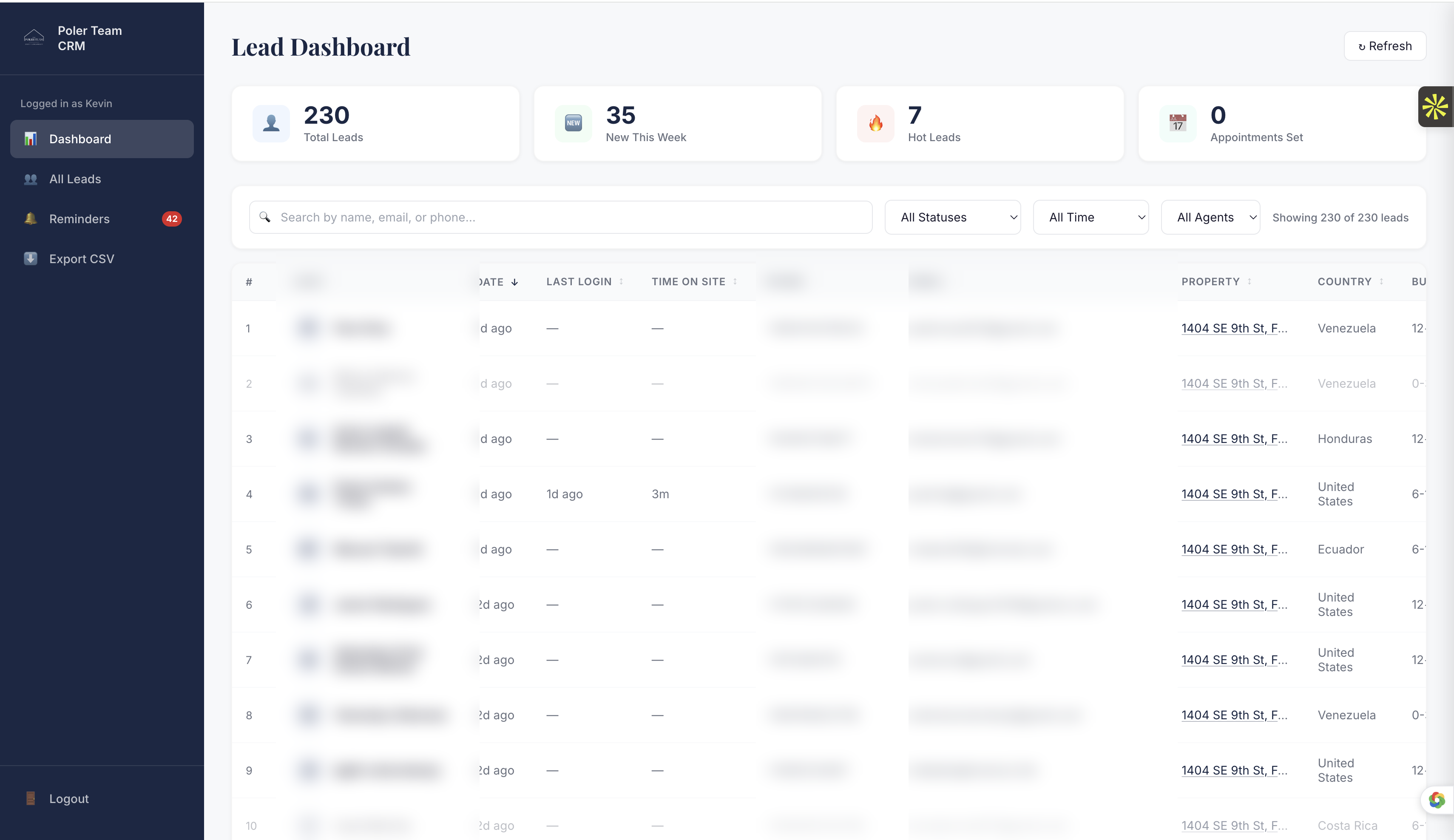This screenshot has height=840, width=1454.
Task: Click the people icon beside All Leads
Action: 31,179
